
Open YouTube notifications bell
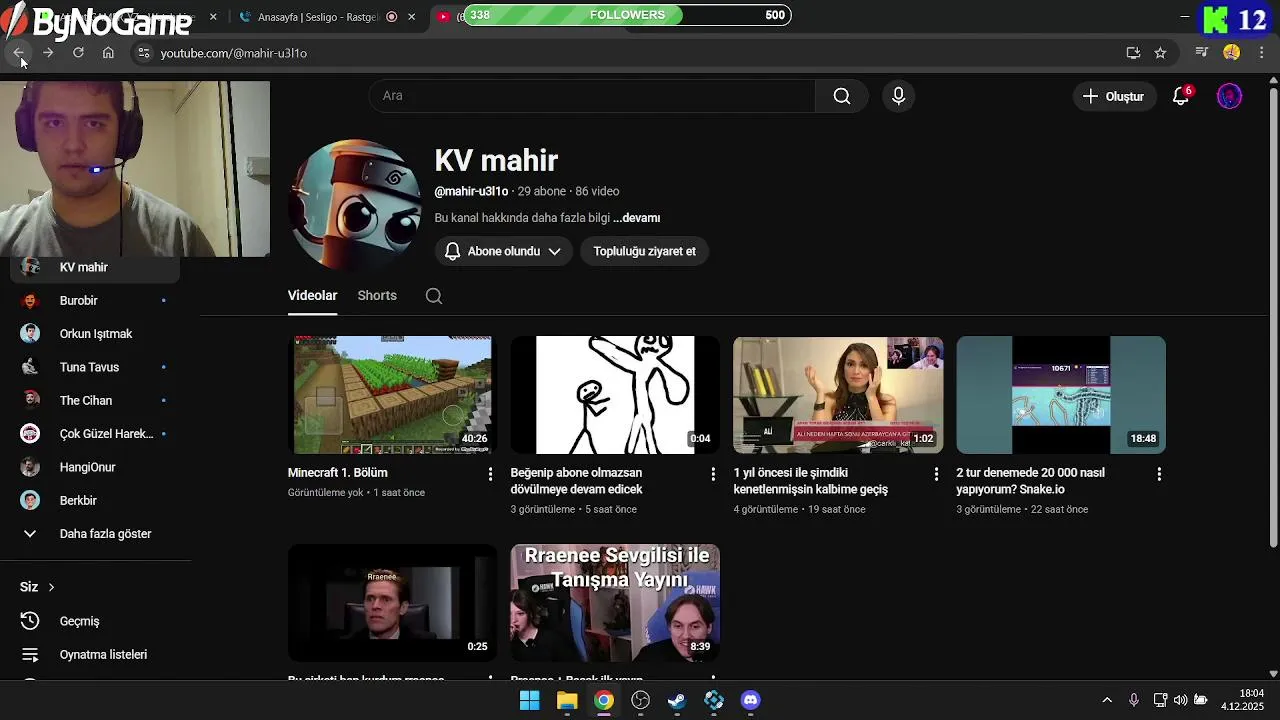(x=1181, y=96)
